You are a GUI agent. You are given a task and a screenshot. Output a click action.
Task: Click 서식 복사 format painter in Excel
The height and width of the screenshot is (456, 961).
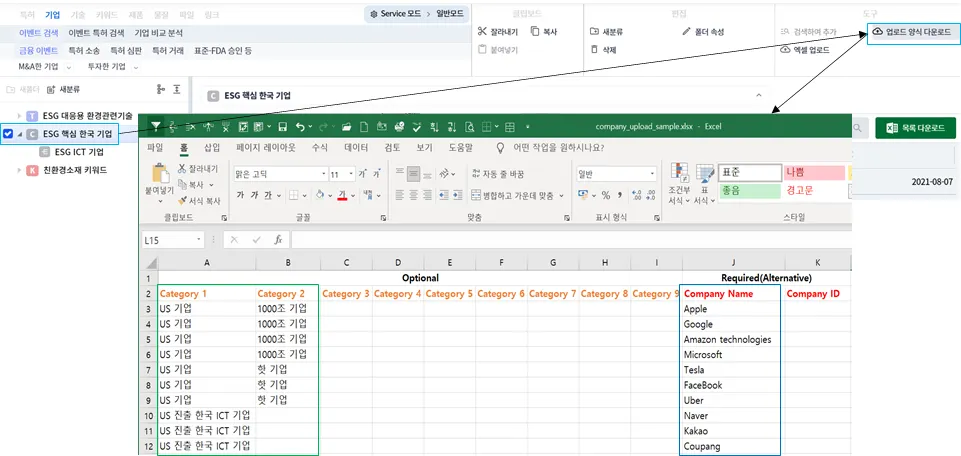(199, 200)
